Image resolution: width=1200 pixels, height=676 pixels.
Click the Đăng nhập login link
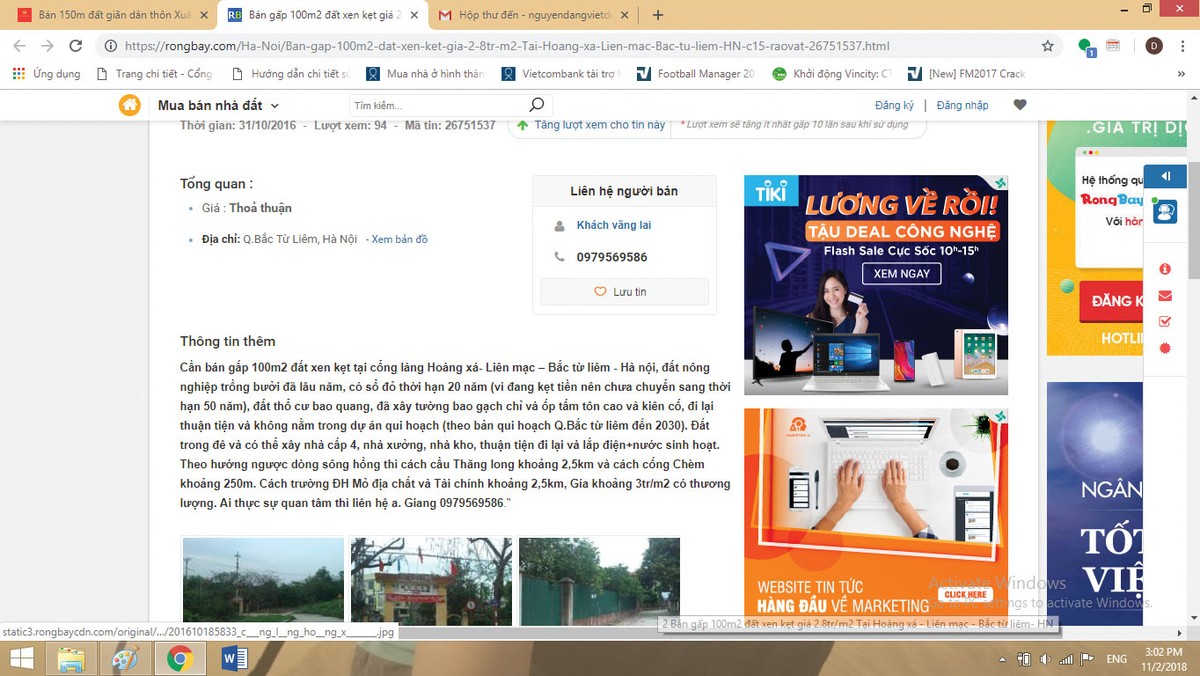click(x=962, y=105)
